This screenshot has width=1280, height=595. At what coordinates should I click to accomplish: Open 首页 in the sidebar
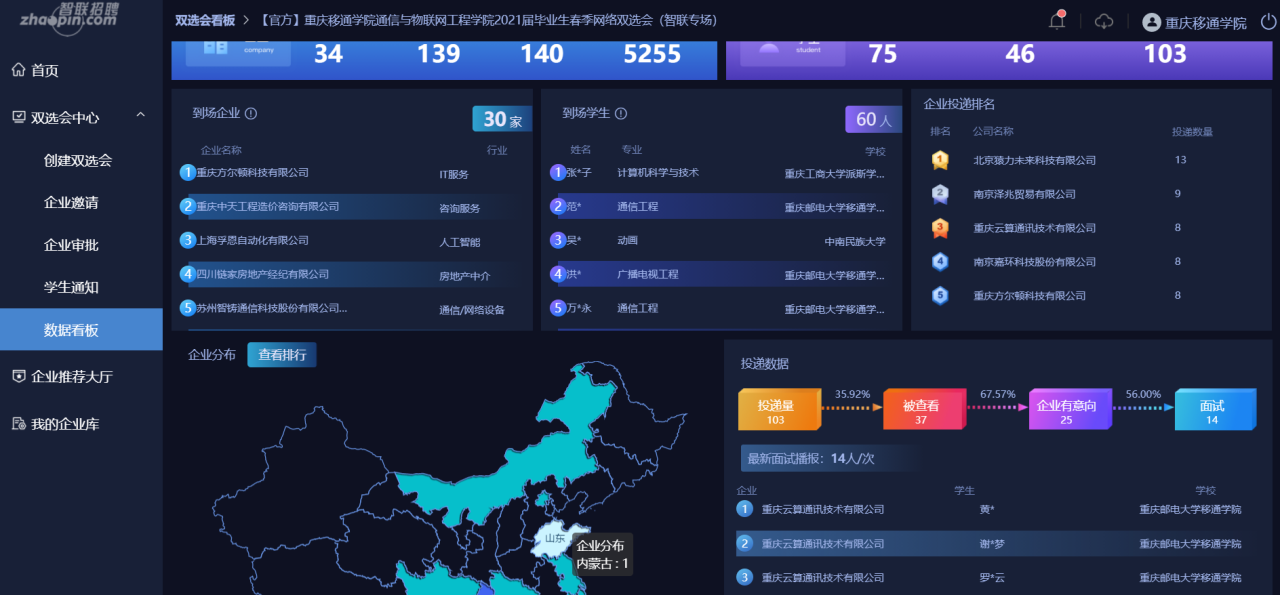[x=45, y=70]
